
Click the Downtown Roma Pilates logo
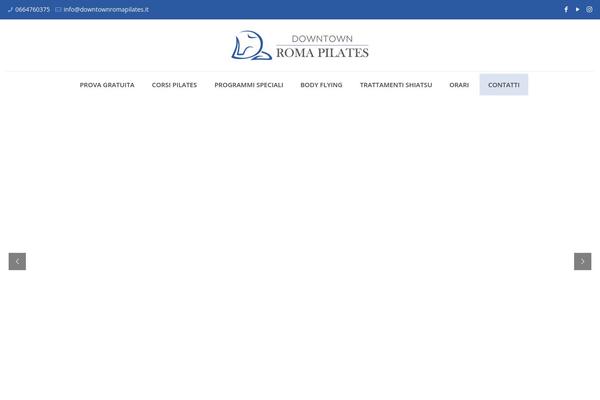(x=300, y=46)
